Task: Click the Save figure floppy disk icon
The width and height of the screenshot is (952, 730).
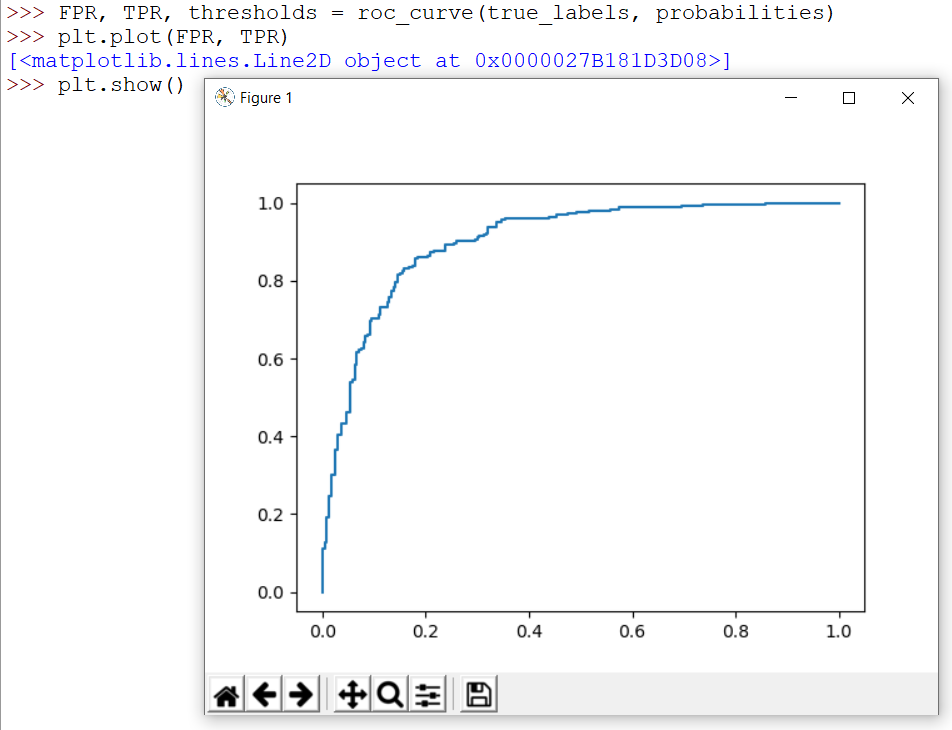Action: click(477, 693)
